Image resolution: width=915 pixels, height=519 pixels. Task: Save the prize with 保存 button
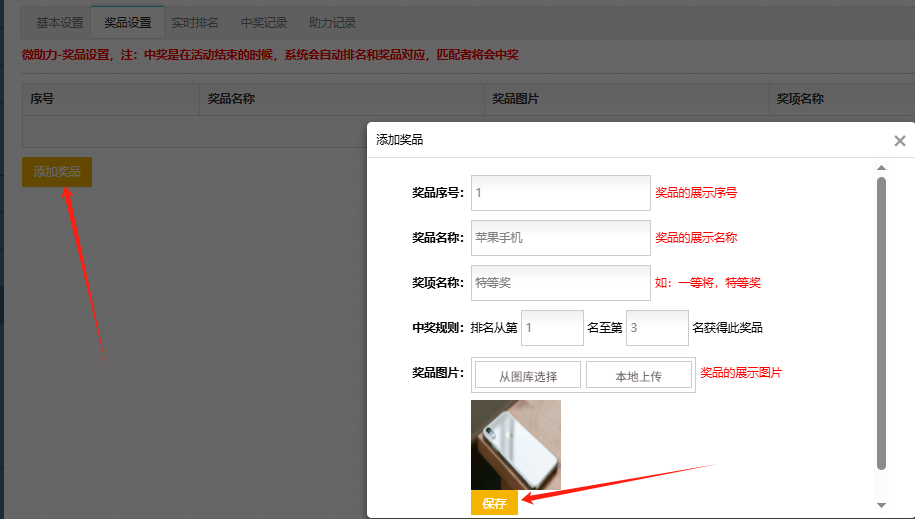(x=494, y=503)
